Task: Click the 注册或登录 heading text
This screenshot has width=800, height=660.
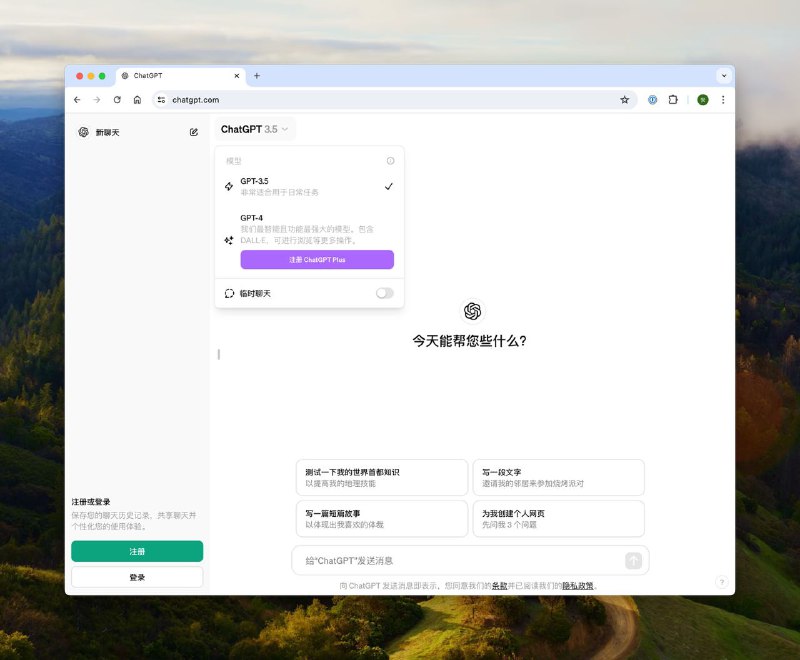Action: [x=91, y=502]
